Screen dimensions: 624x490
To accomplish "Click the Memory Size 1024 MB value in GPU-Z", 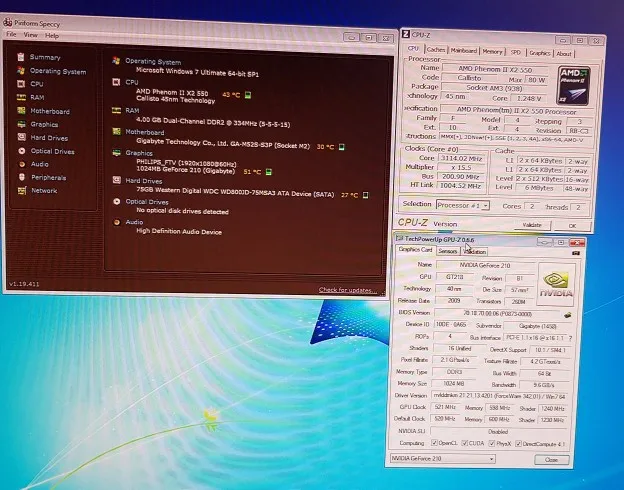I will tap(454, 384).
